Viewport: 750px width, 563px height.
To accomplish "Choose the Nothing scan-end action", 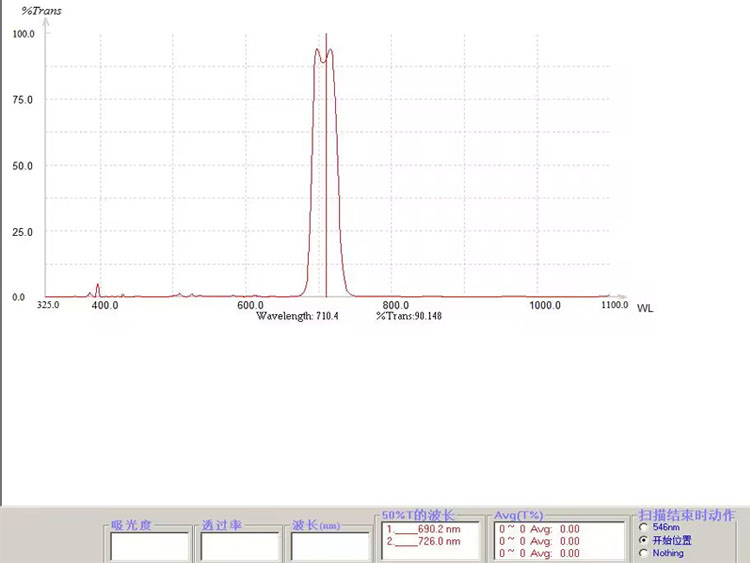I will (644, 553).
